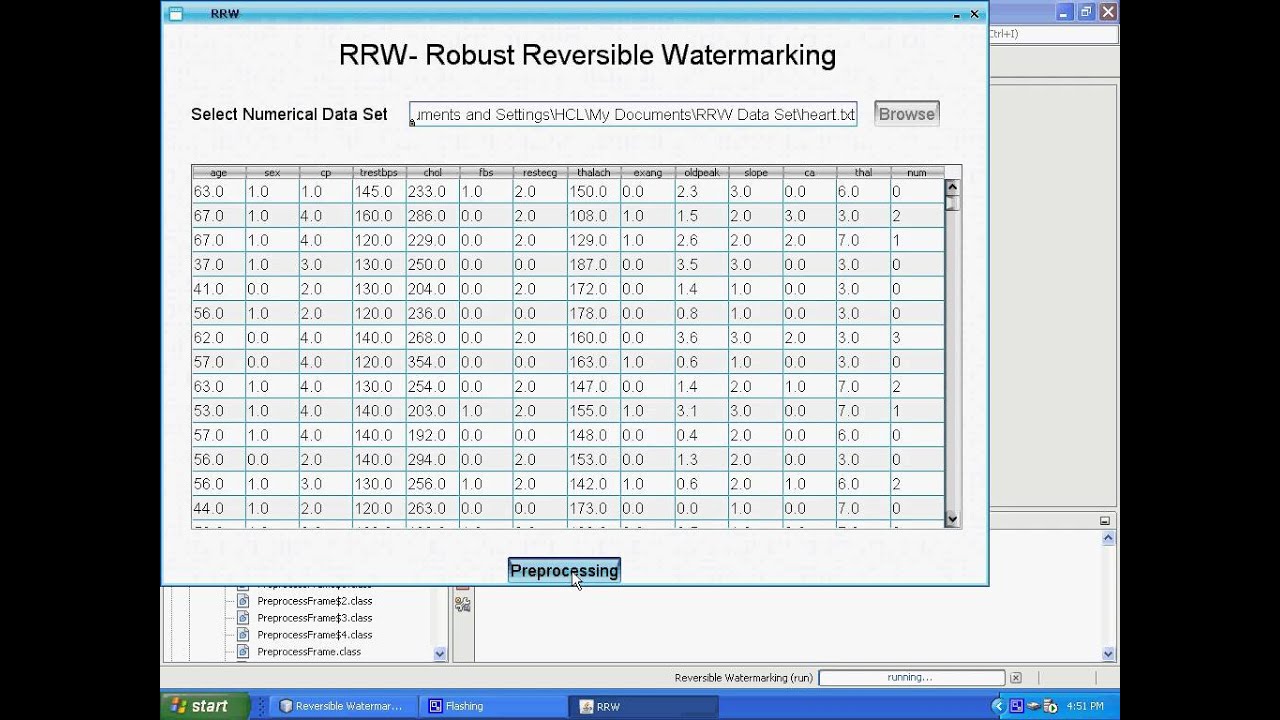Select the age cell 37.0
This screenshot has width=1280, height=720.
[218, 265]
